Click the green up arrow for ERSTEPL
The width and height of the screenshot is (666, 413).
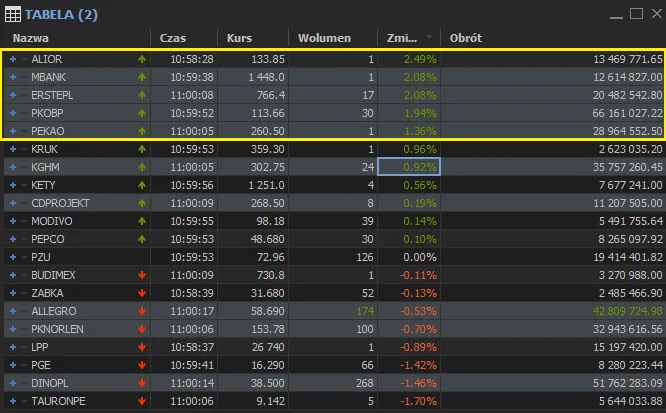[142, 95]
